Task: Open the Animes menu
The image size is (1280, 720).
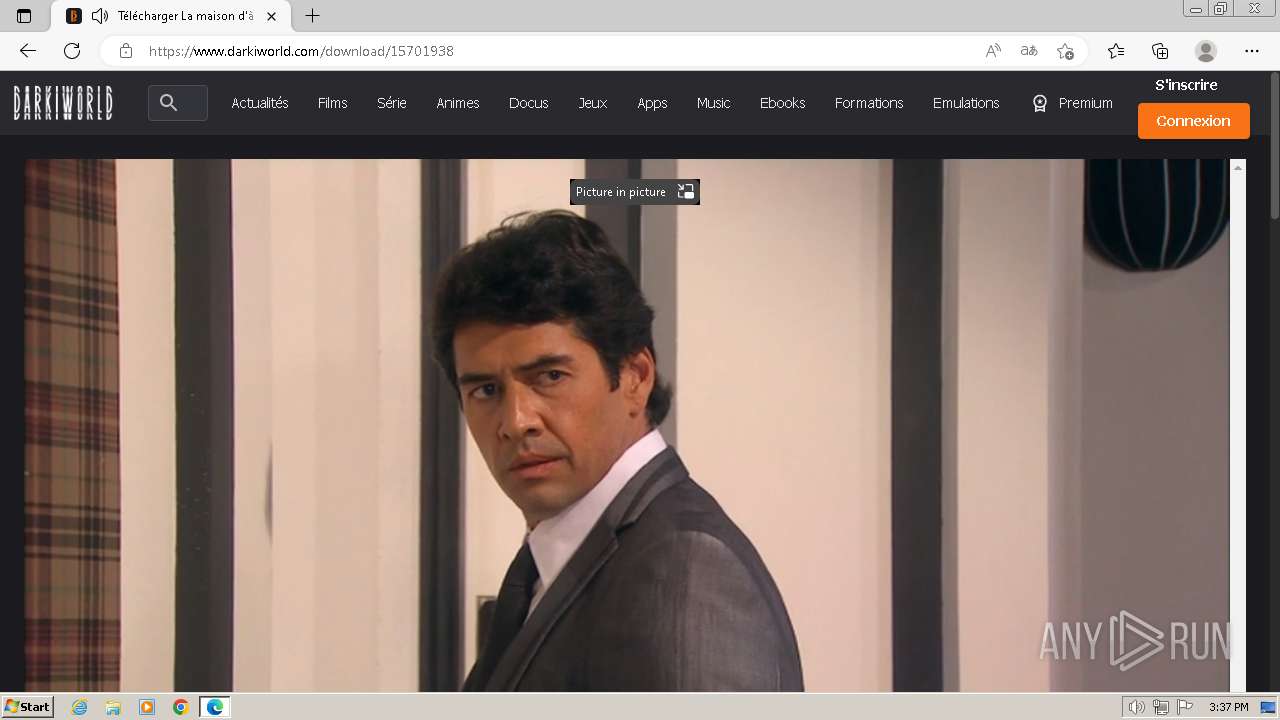Action: click(x=458, y=103)
